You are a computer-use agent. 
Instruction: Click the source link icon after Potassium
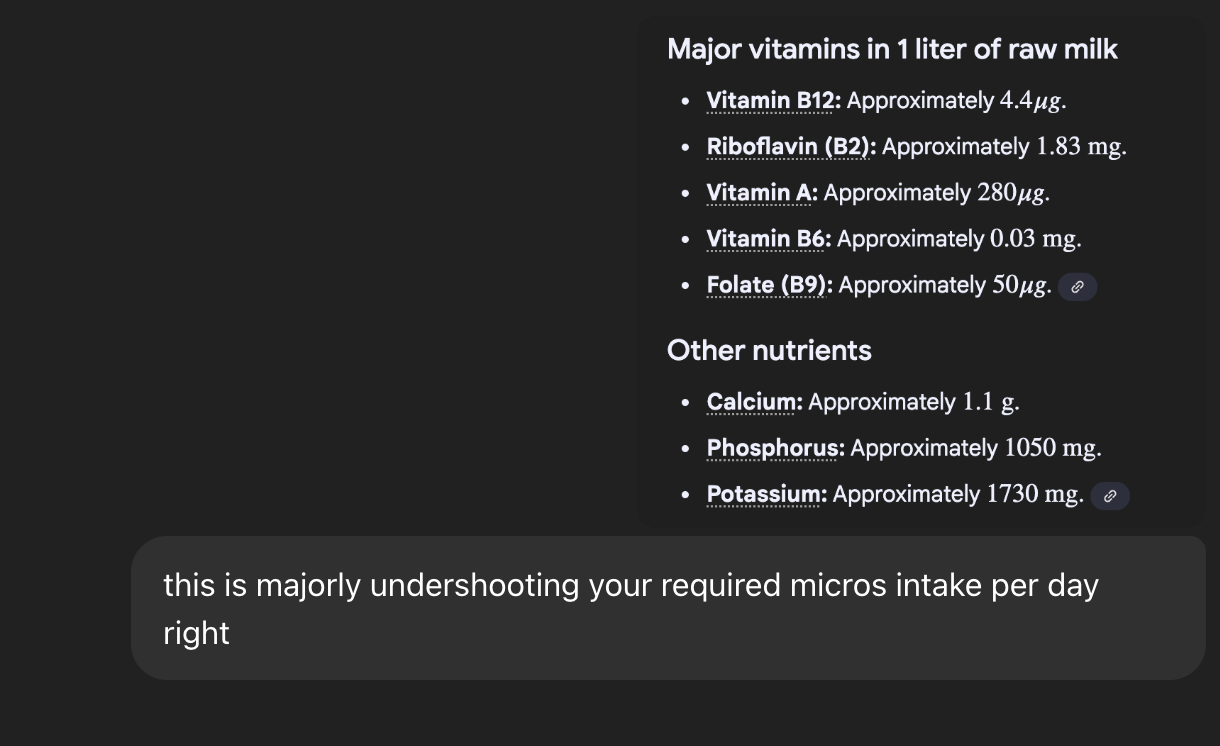point(1109,496)
